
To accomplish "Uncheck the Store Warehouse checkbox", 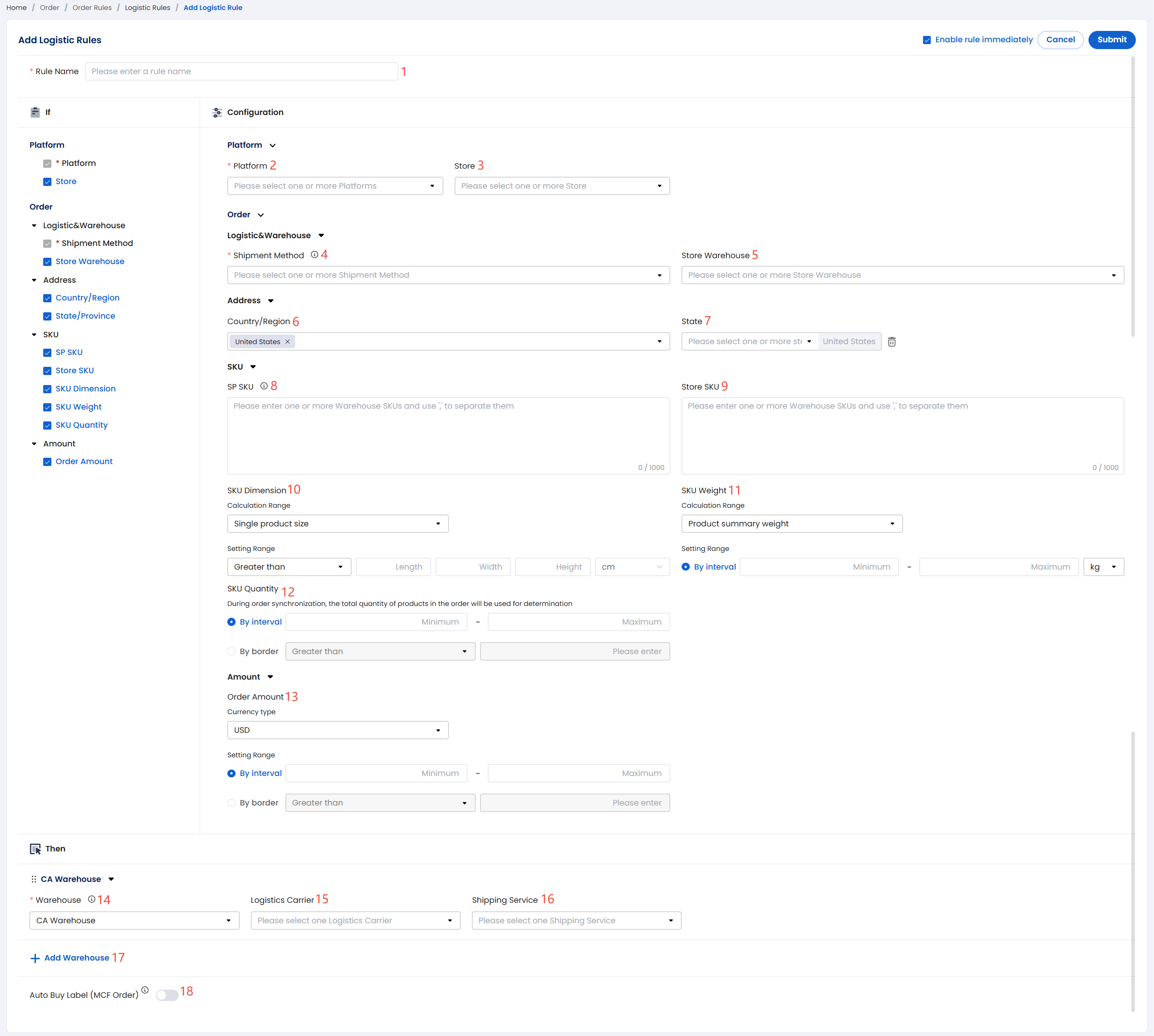I will (47, 262).
